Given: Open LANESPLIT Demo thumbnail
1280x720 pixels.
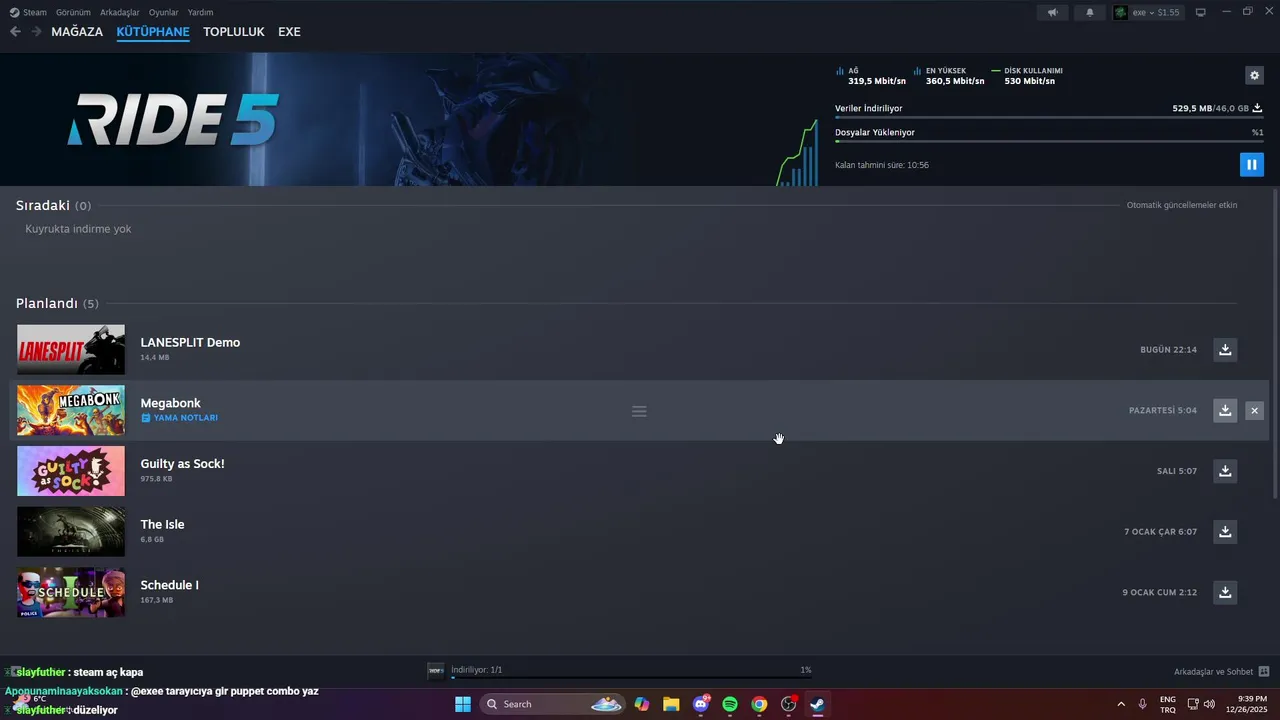Looking at the screenshot, I should point(71,349).
